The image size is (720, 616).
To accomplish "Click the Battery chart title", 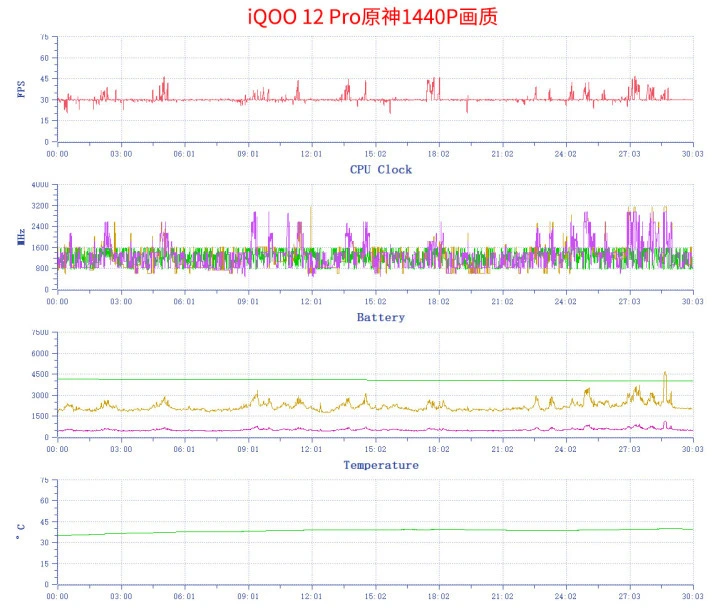I will (381, 317).
